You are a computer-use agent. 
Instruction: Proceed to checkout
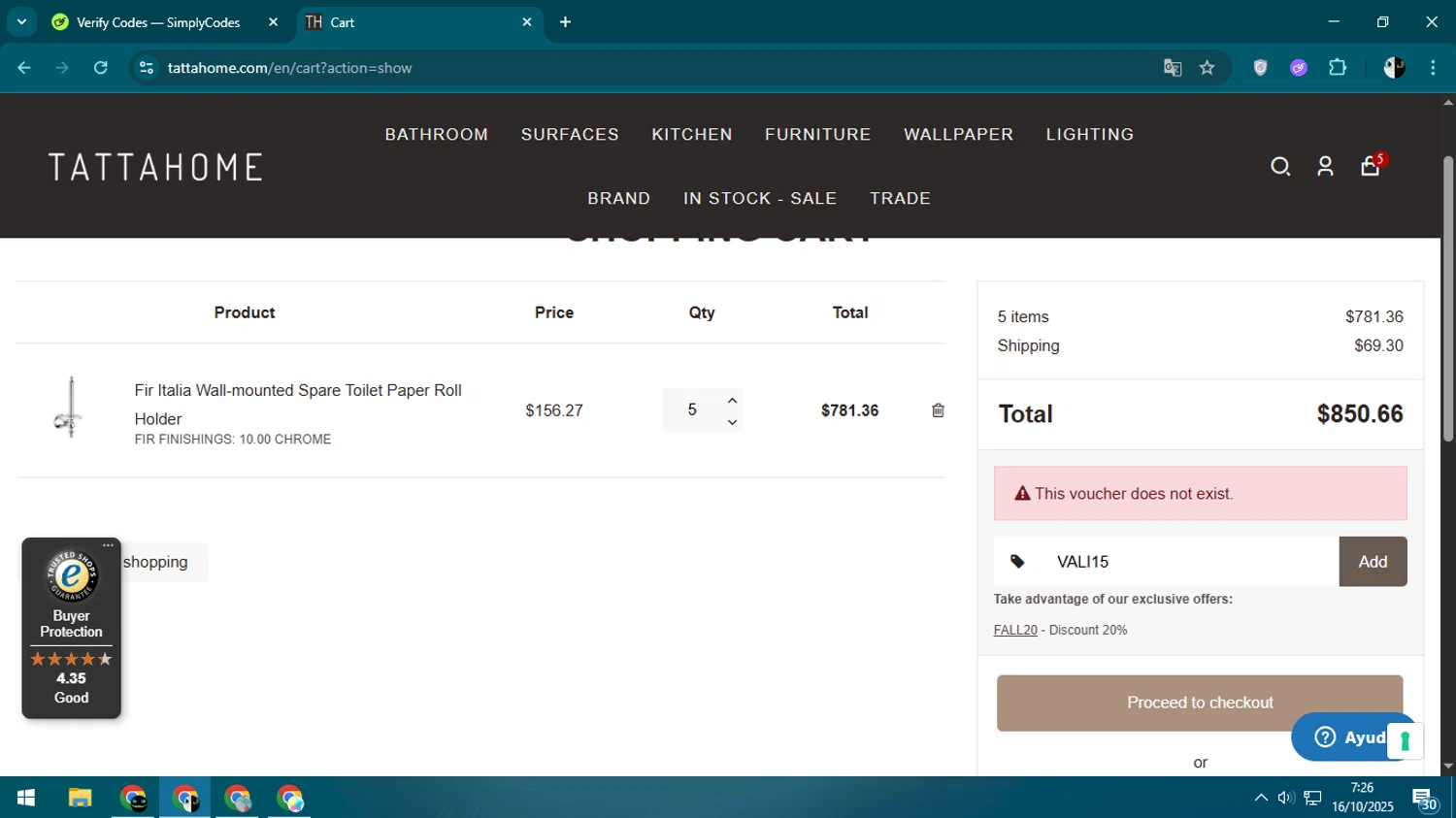tap(1200, 703)
